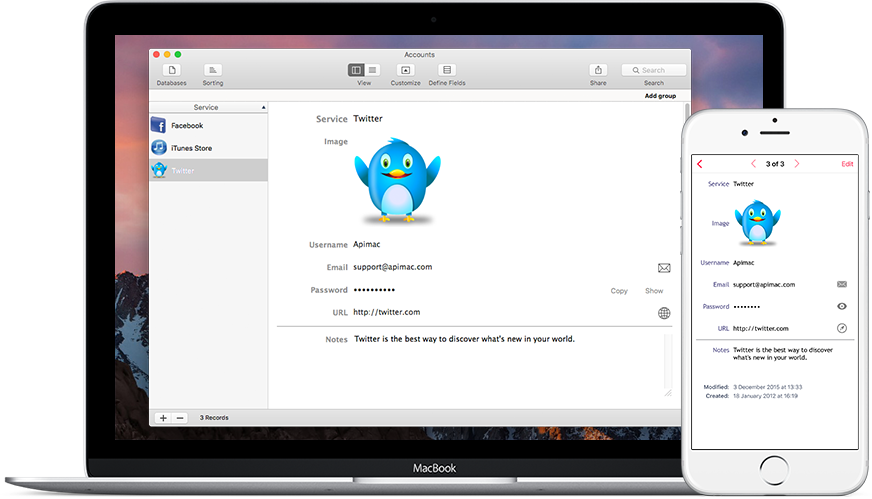872x499 pixels.
Task: Click the large Twitter bird image
Action: pos(398,181)
